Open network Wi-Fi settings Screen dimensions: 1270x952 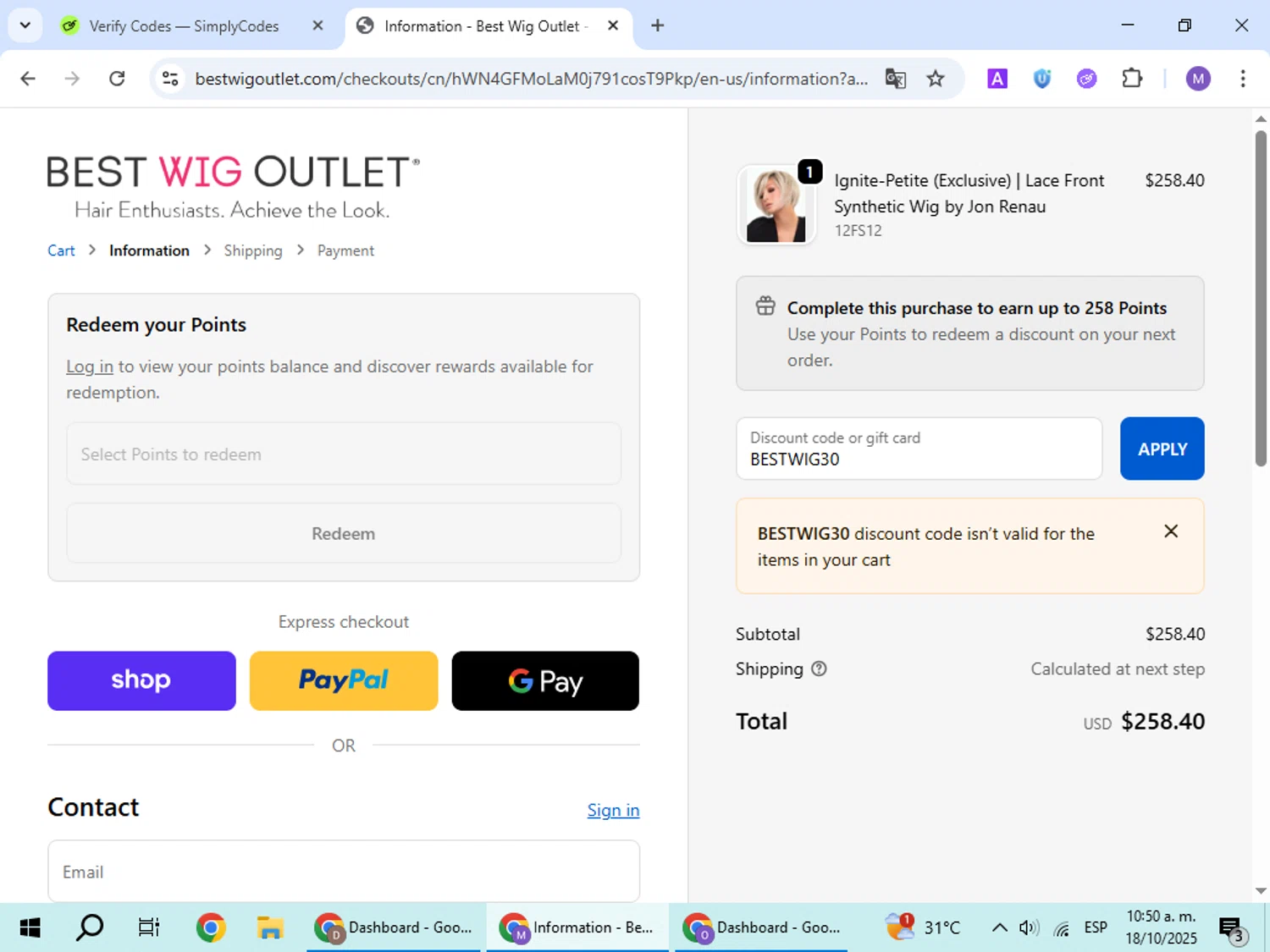[1062, 927]
